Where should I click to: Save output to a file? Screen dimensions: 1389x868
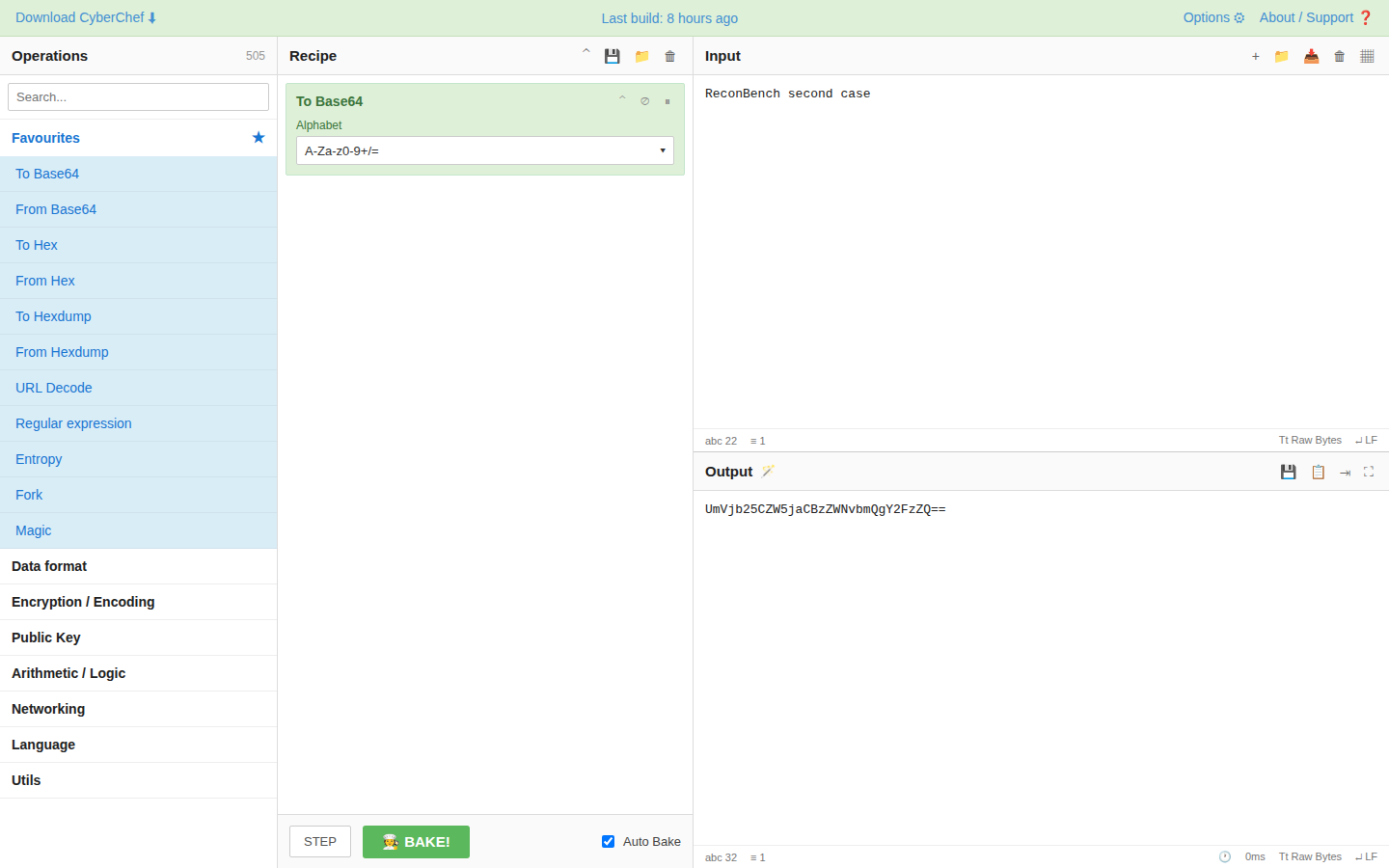click(x=1288, y=472)
